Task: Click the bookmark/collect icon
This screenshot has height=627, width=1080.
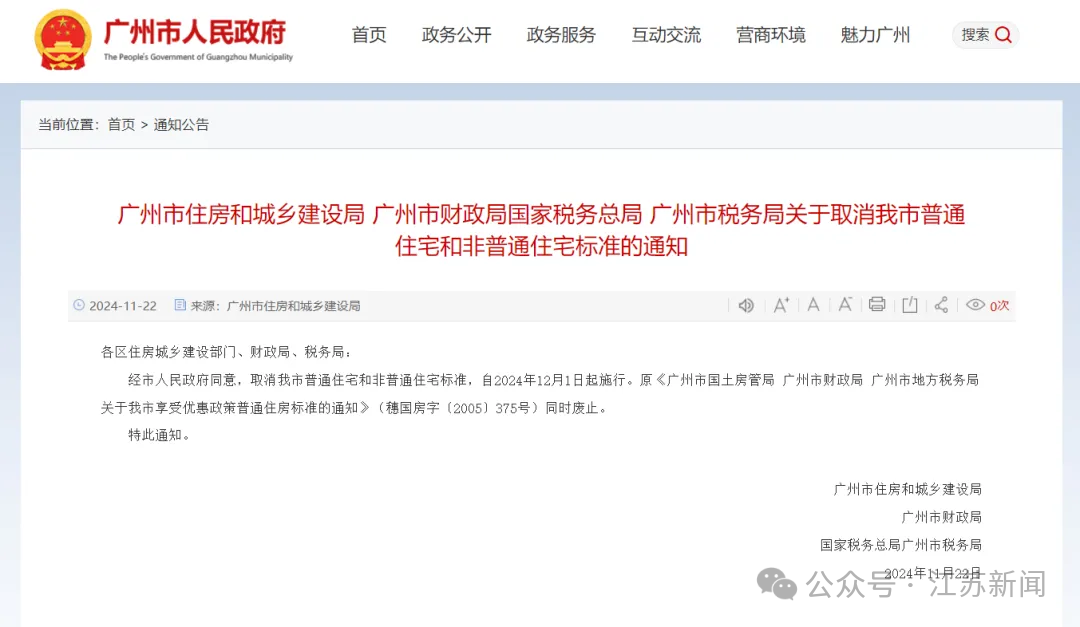Action: pyautogui.click(x=910, y=305)
